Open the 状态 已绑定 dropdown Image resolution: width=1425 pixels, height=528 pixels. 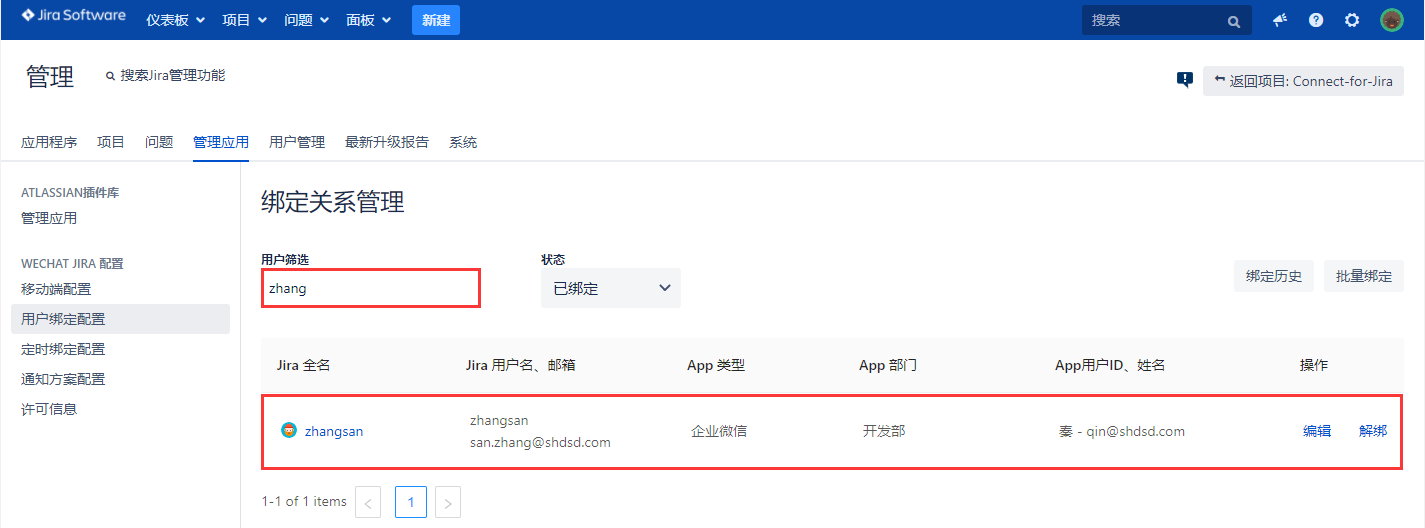coord(610,288)
